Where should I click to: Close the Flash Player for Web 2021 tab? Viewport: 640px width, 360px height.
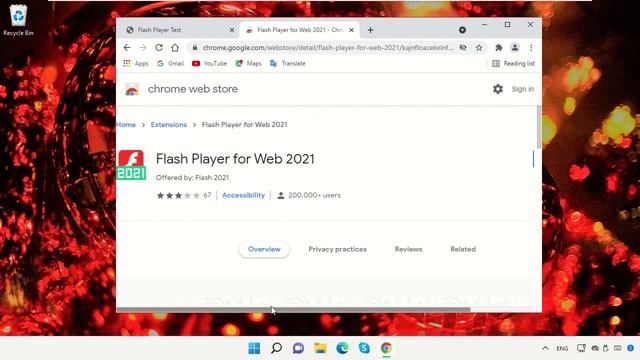click(351, 30)
